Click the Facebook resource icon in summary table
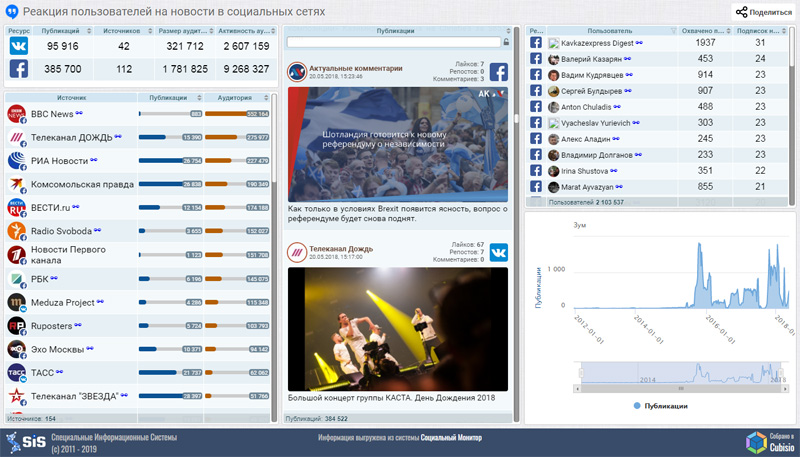Viewport: 800px width, 457px height. click(19, 69)
